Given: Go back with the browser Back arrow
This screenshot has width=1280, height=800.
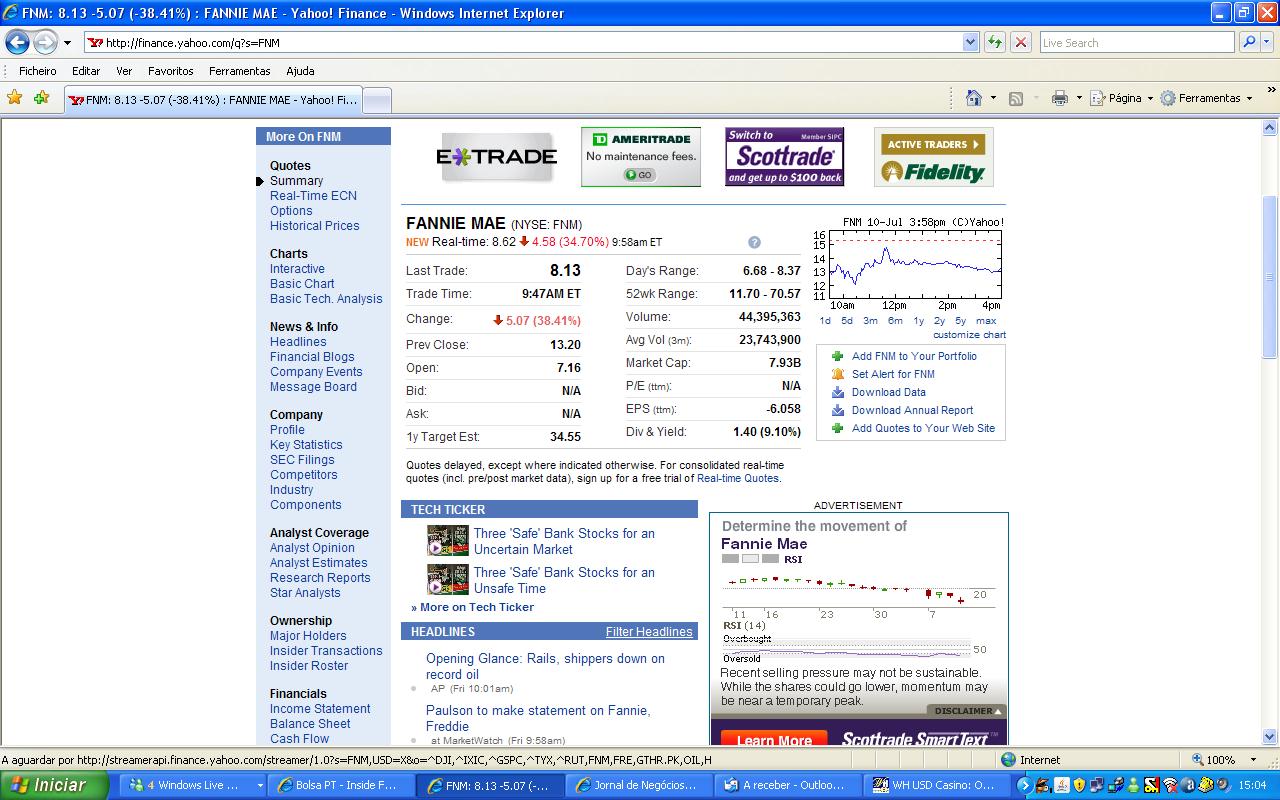Looking at the screenshot, I should (x=17, y=42).
